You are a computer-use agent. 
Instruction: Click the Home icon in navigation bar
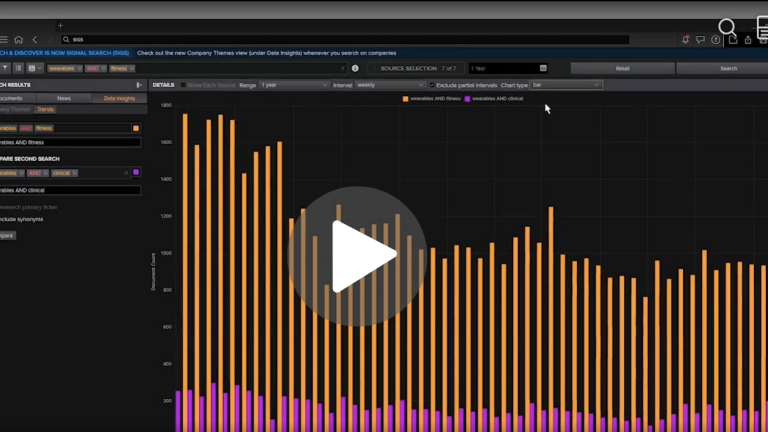18,40
